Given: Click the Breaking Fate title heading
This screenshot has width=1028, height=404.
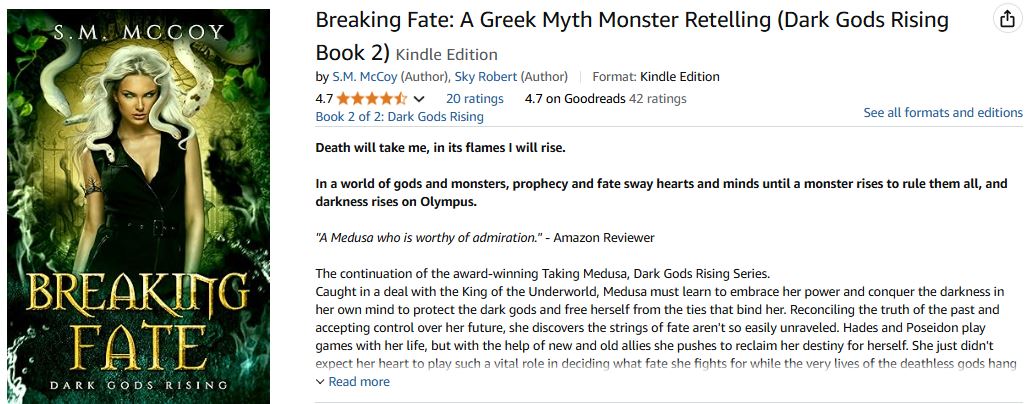Looking at the screenshot, I should (632, 36).
